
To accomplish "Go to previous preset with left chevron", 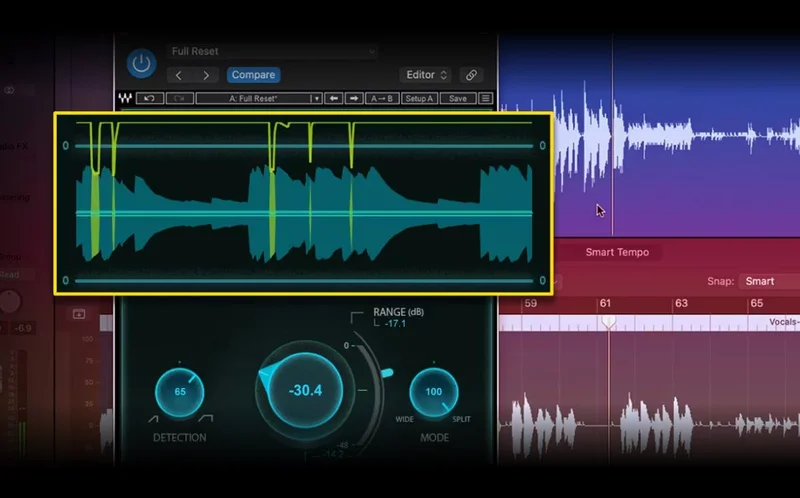I will pyautogui.click(x=179, y=75).
